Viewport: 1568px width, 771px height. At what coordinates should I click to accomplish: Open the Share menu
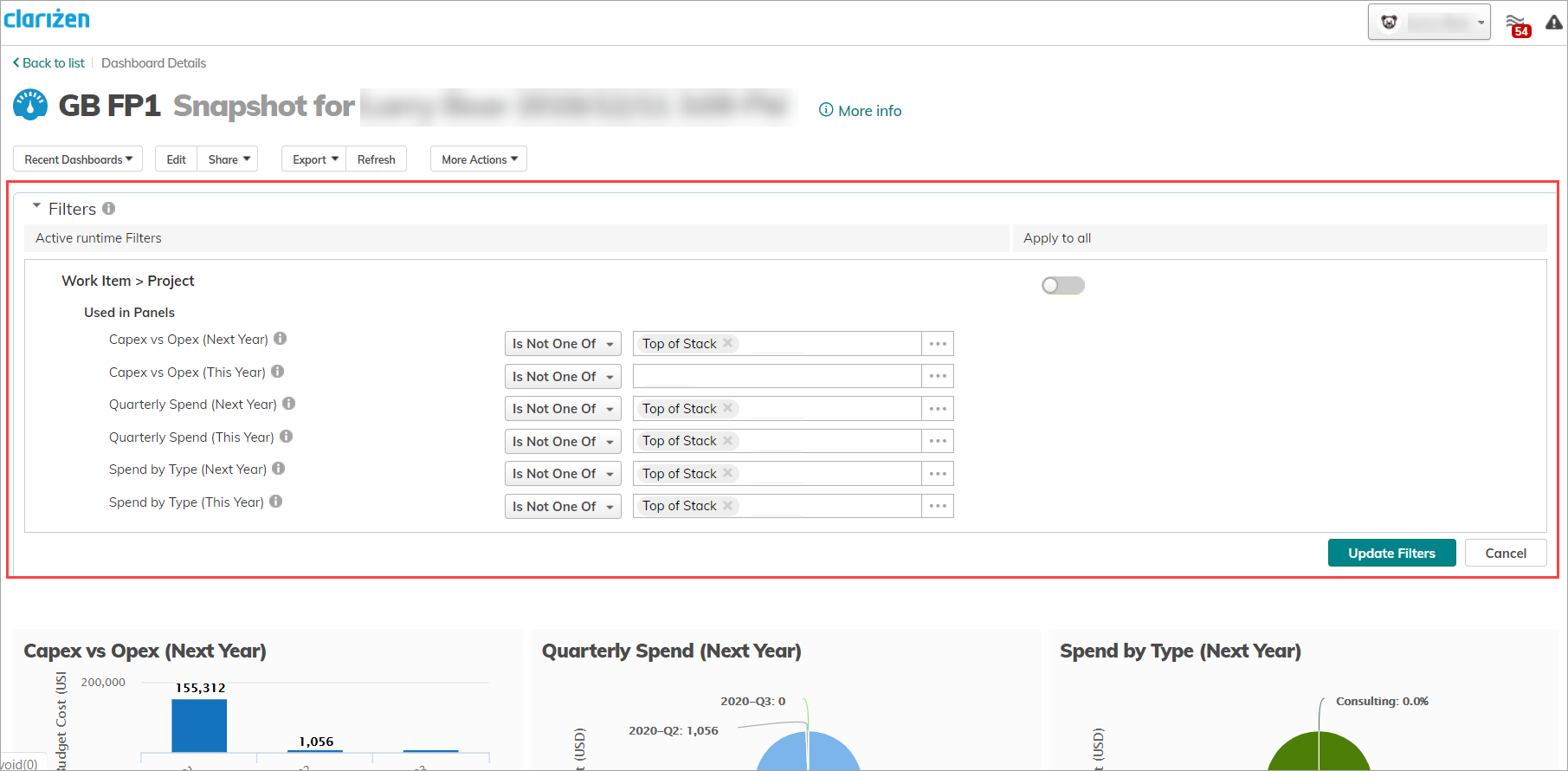[228, 159]
